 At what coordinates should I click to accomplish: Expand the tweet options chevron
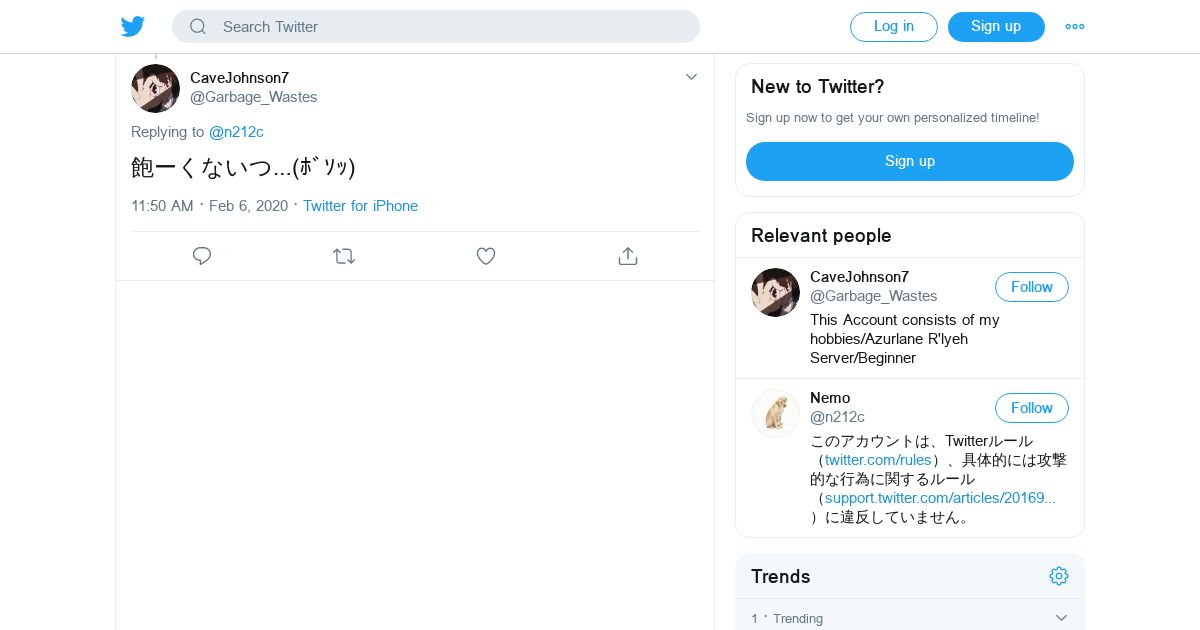pyautogui.click(x=691, y=77)
